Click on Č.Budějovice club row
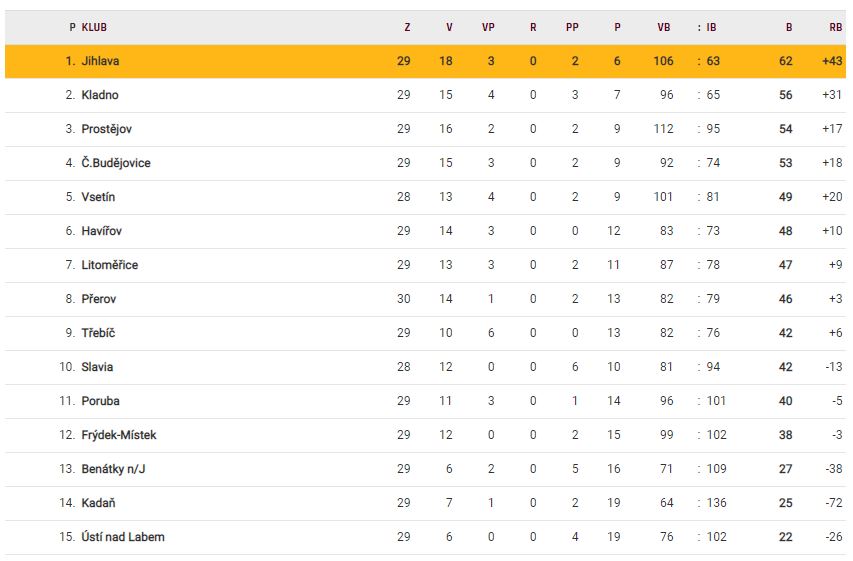This screenshot has width=853, height=561. click(116, 163)
